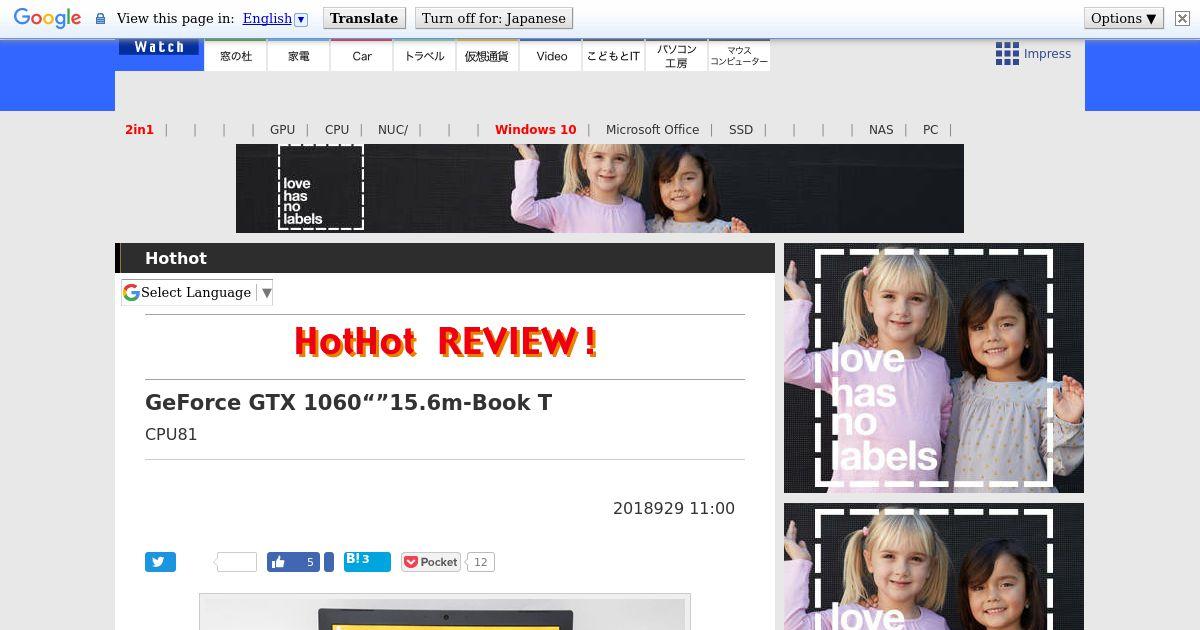Viewport: 1200px width, 630px height.
Task: Open the パソコン工房 tab
Action: (676, 56)
